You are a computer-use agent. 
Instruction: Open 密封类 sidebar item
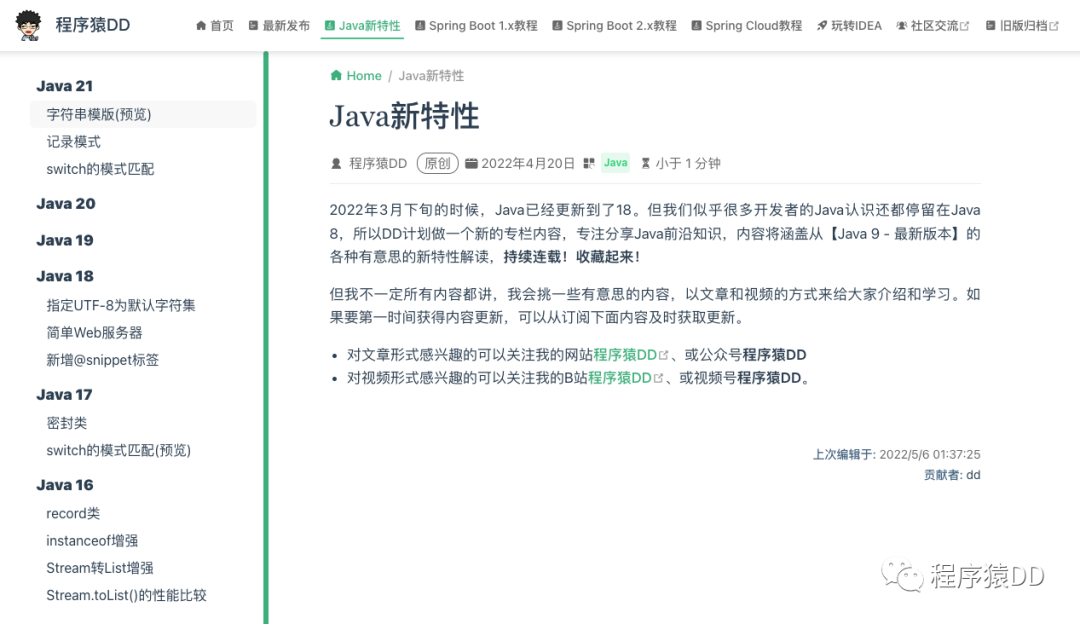pyautogui.click(x=67, y=424)
